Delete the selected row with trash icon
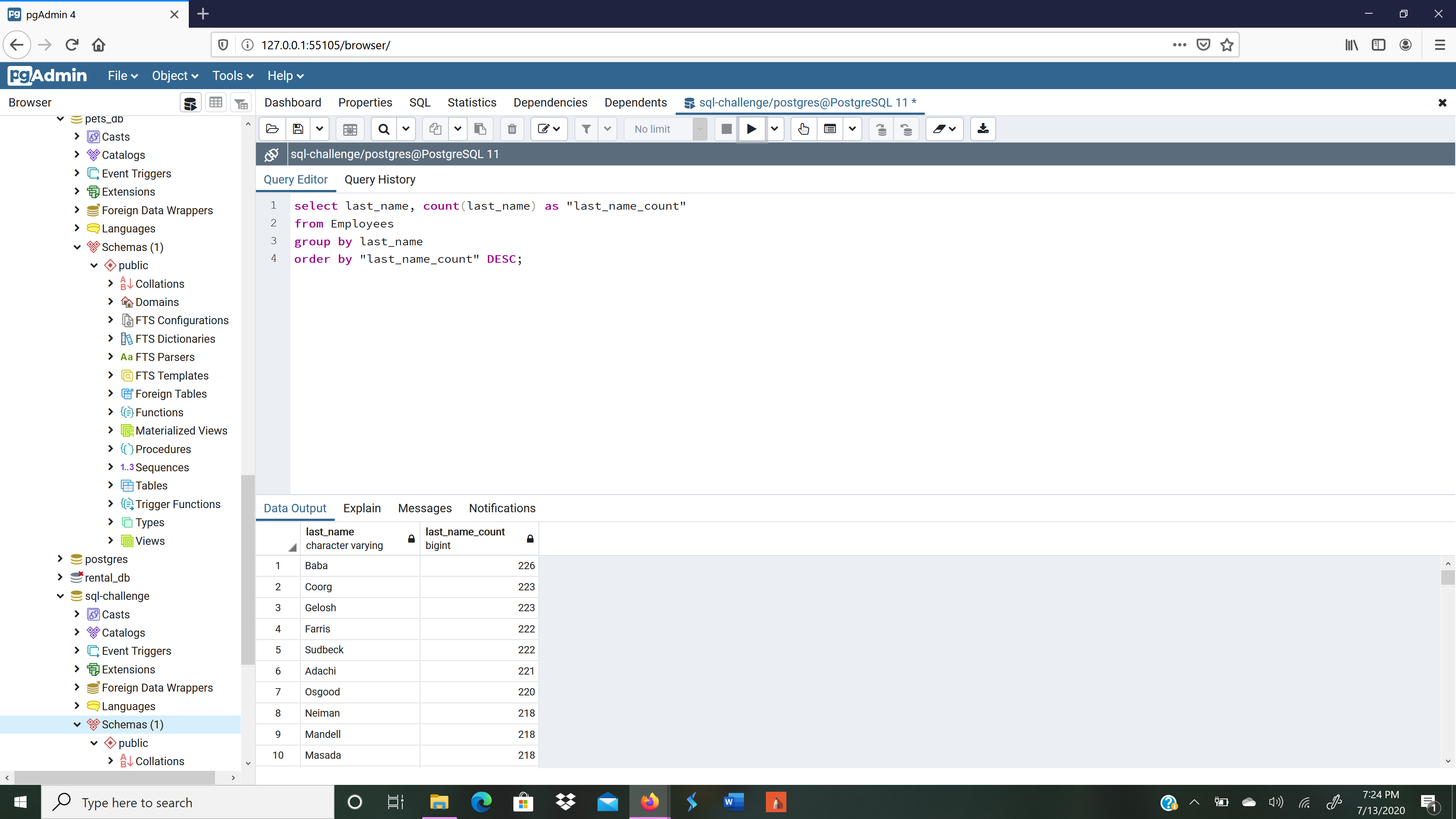The image size is (1456, 819). 512,129
